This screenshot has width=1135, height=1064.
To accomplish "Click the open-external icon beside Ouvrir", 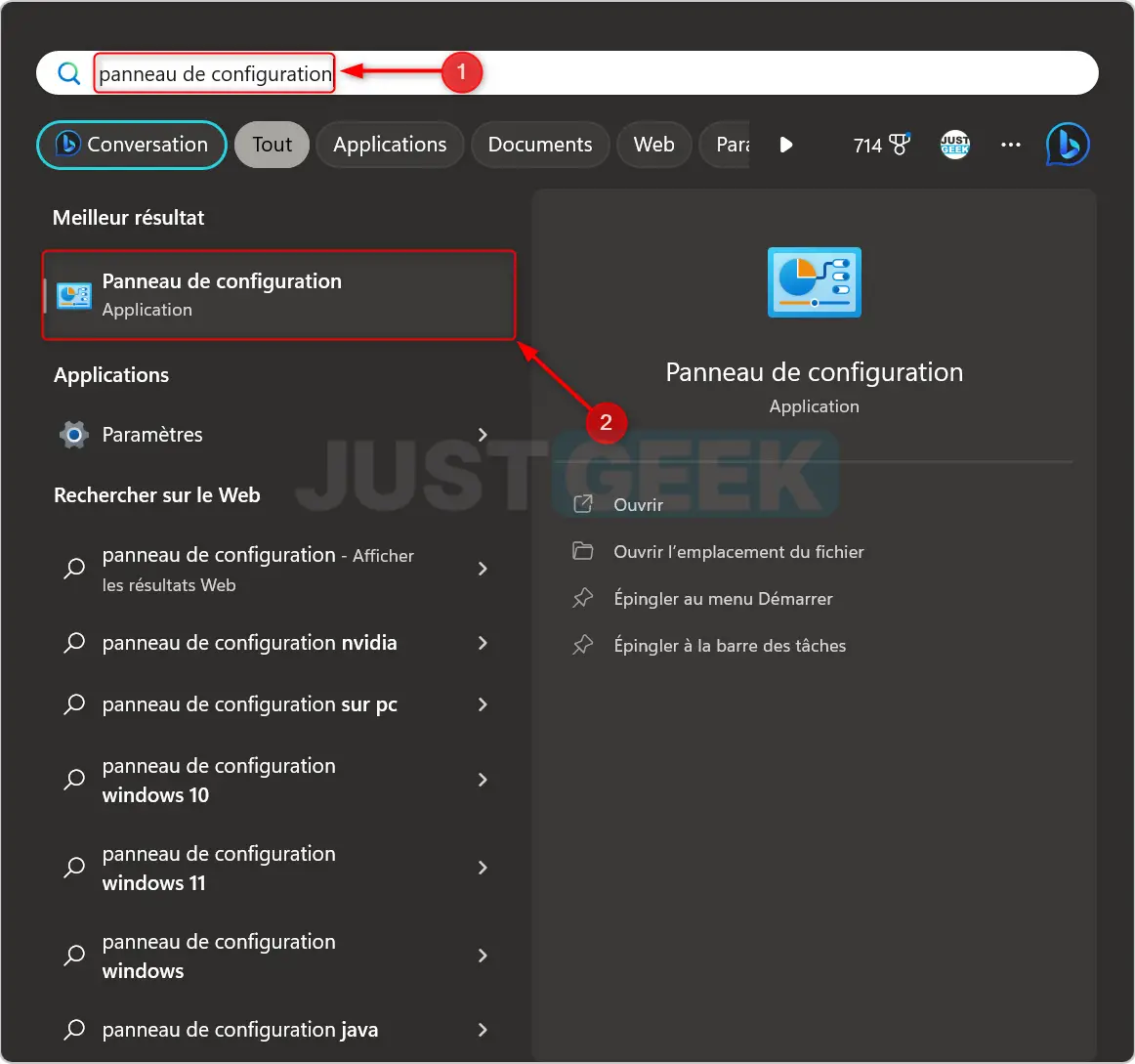I will [583, 504].
